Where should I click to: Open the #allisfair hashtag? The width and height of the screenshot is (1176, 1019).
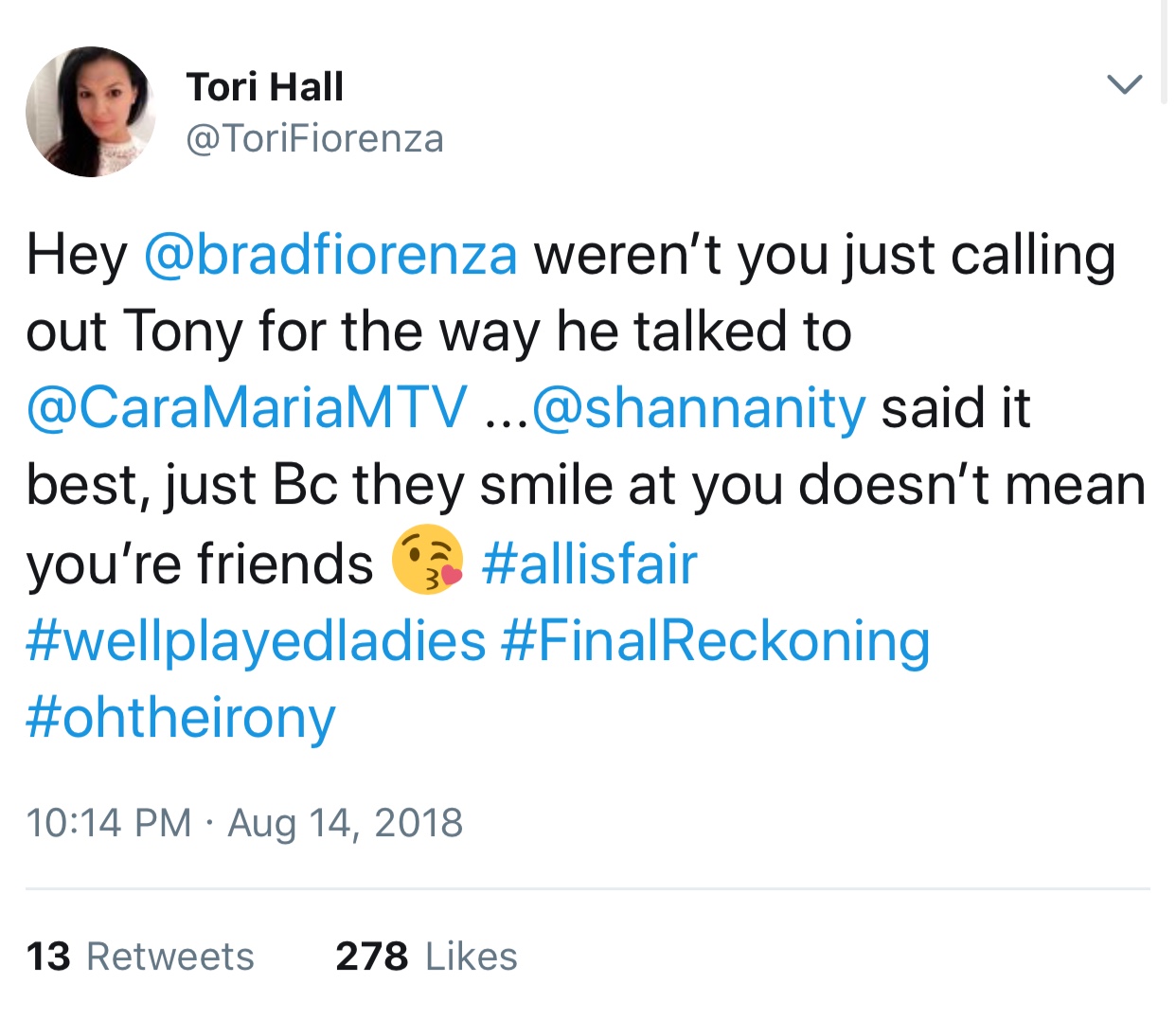pos(590,563)
